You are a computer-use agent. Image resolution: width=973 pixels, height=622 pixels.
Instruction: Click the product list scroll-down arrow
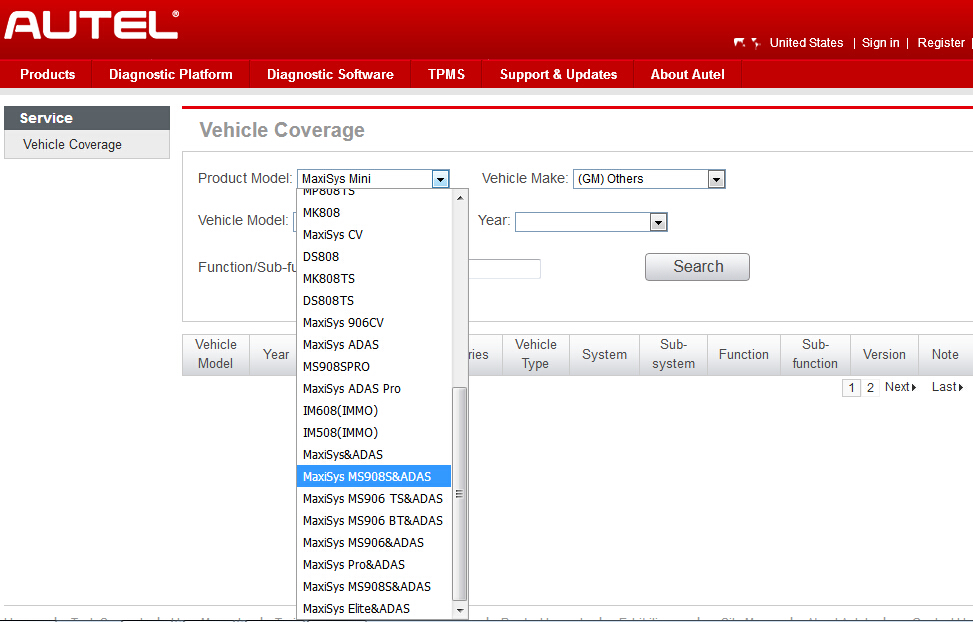pyautogui.click(x=460, y=609)
